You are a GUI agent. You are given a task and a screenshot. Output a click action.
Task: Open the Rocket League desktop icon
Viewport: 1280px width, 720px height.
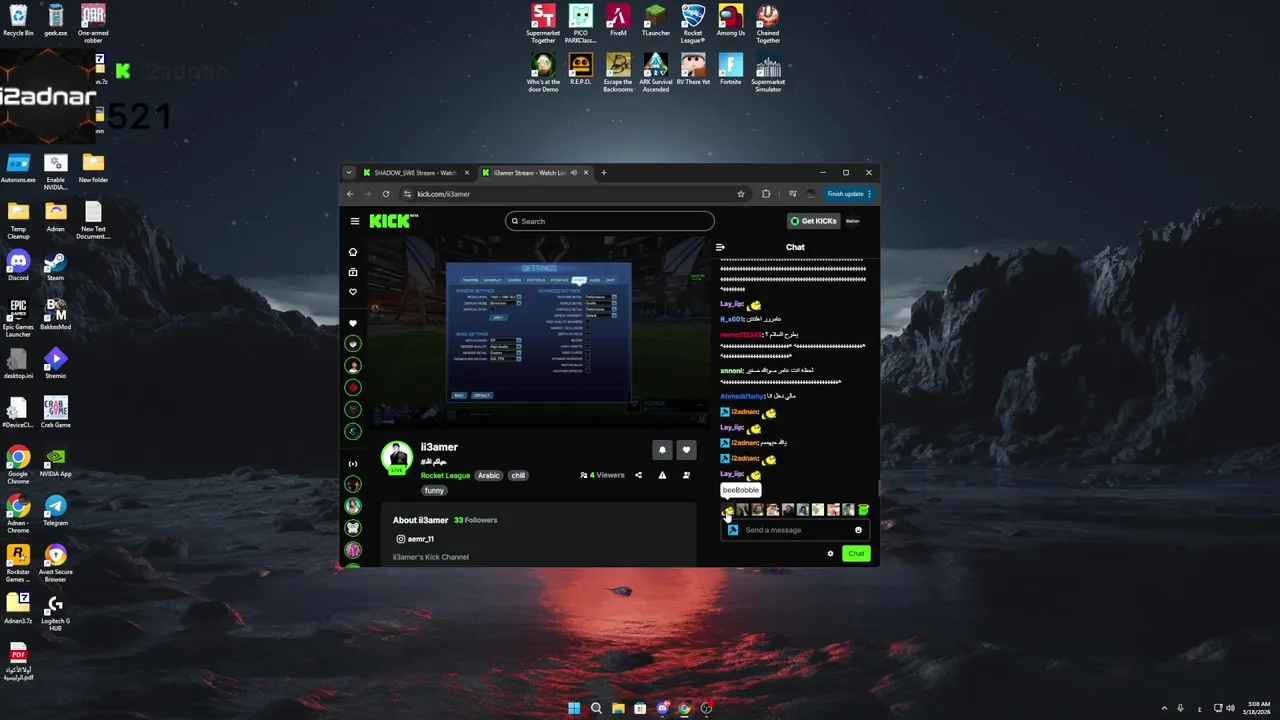(x=693, y=24)
